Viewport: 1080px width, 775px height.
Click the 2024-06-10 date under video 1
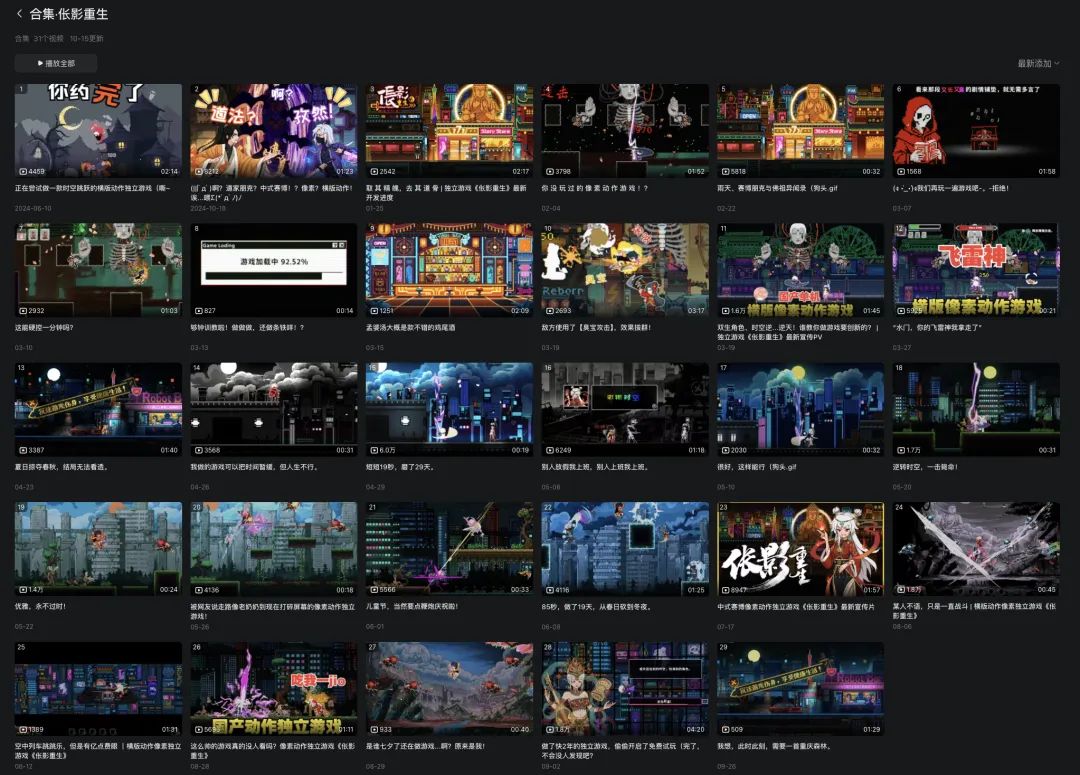[33, 208]
